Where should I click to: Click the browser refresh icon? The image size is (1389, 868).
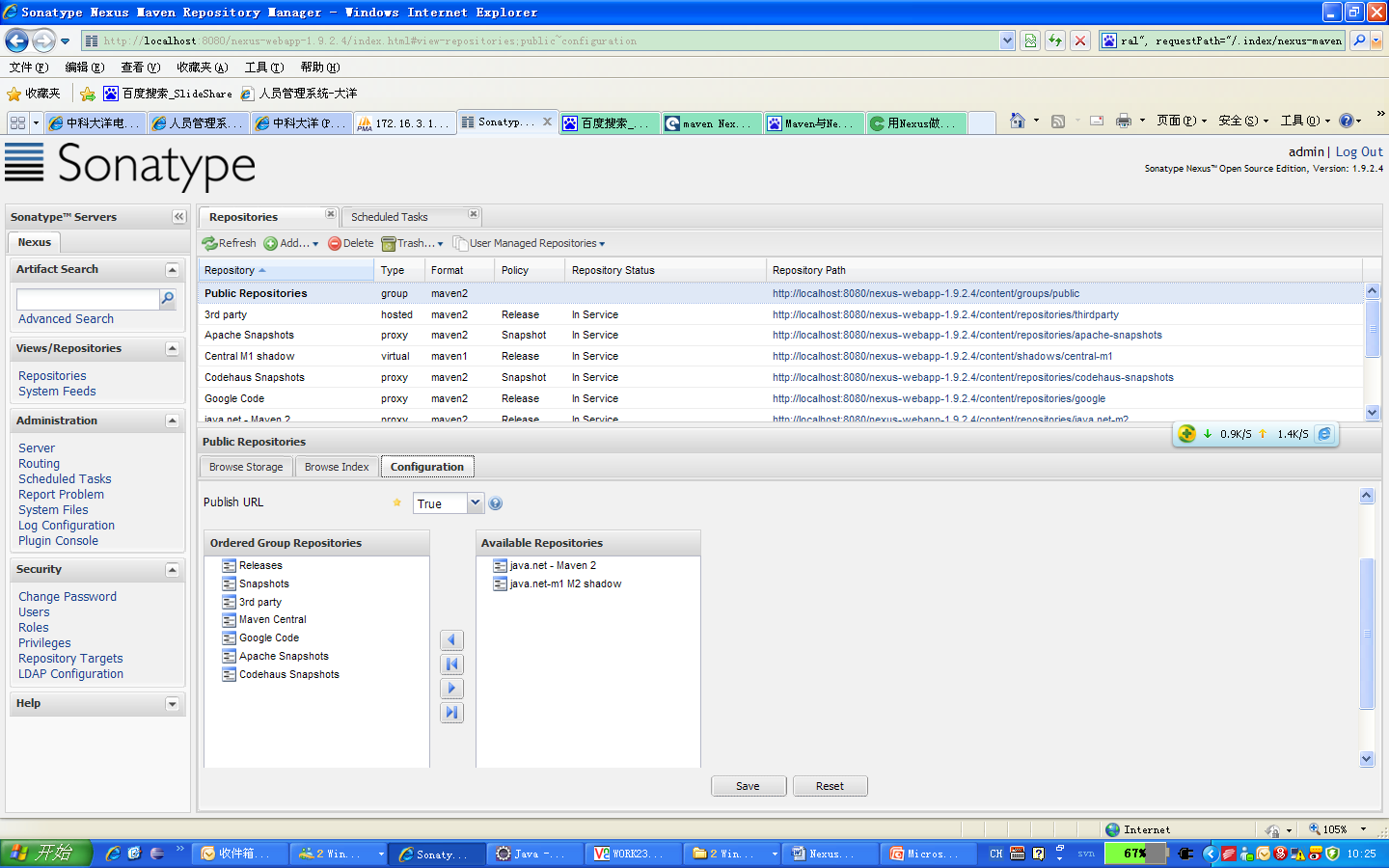[x=1055, y=41]
